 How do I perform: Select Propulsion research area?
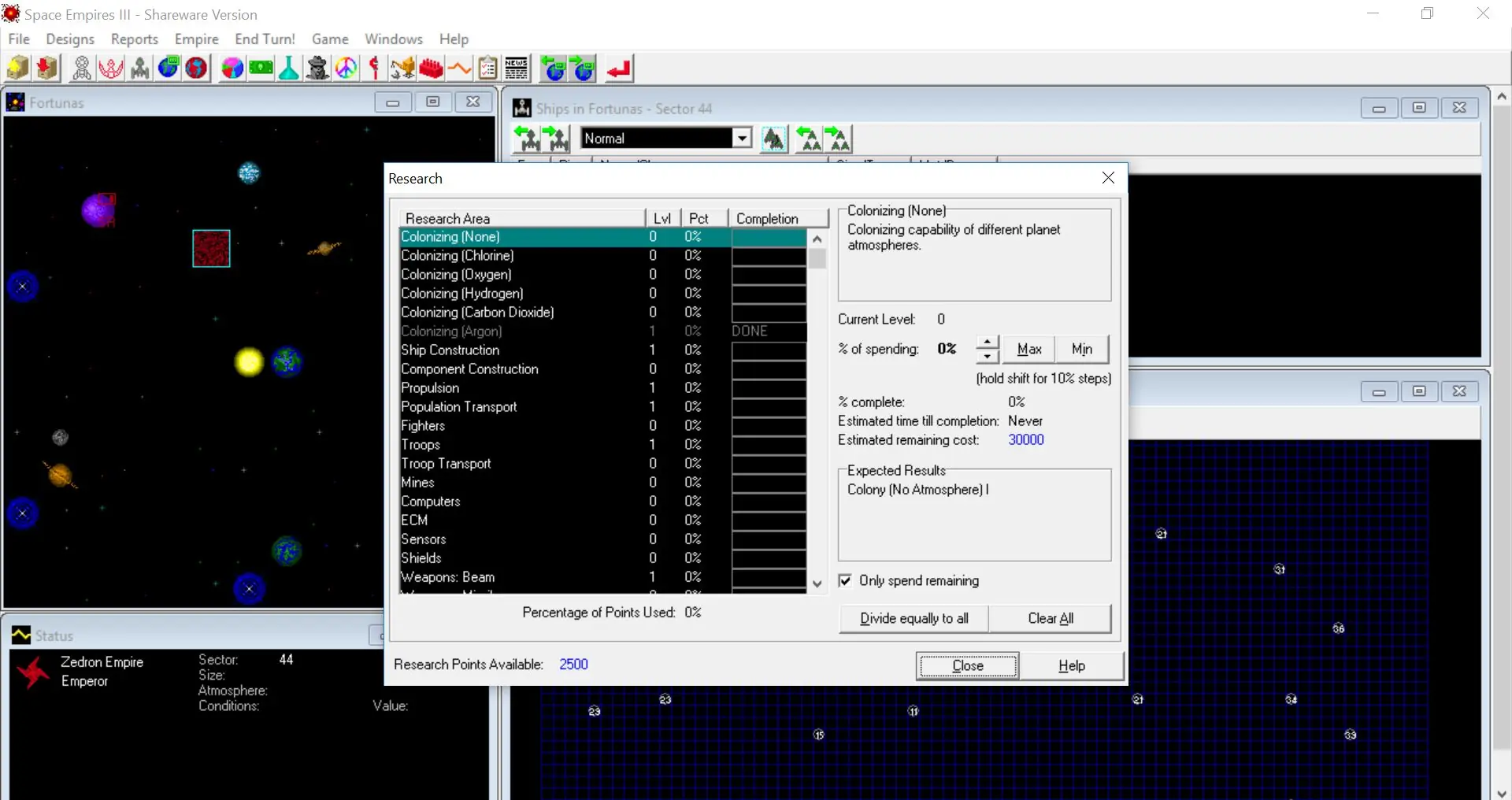(603, 388)
